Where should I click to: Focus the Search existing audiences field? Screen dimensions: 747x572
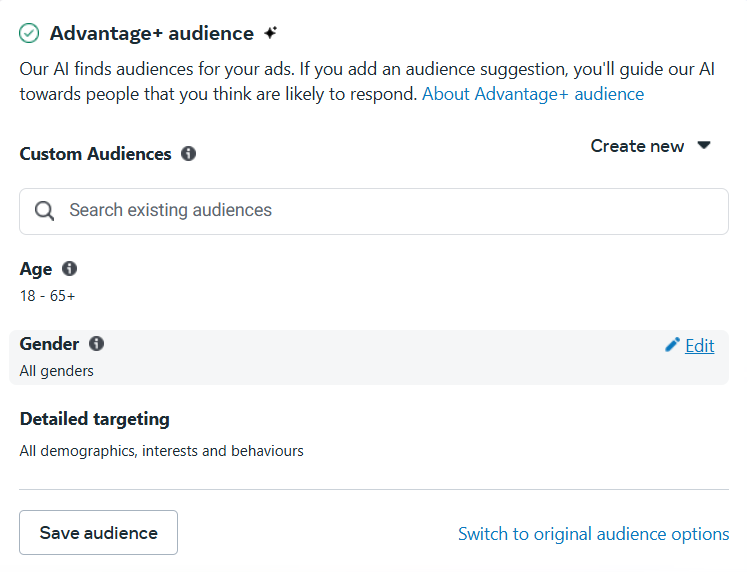374,211
